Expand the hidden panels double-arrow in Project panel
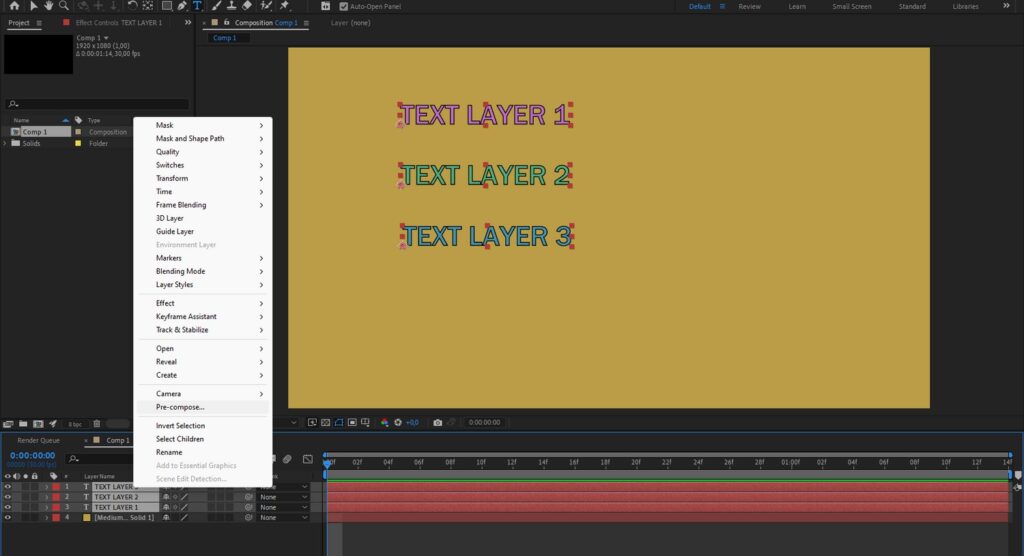The height and width of the screenshot is (556, 1024). (188, 23)
